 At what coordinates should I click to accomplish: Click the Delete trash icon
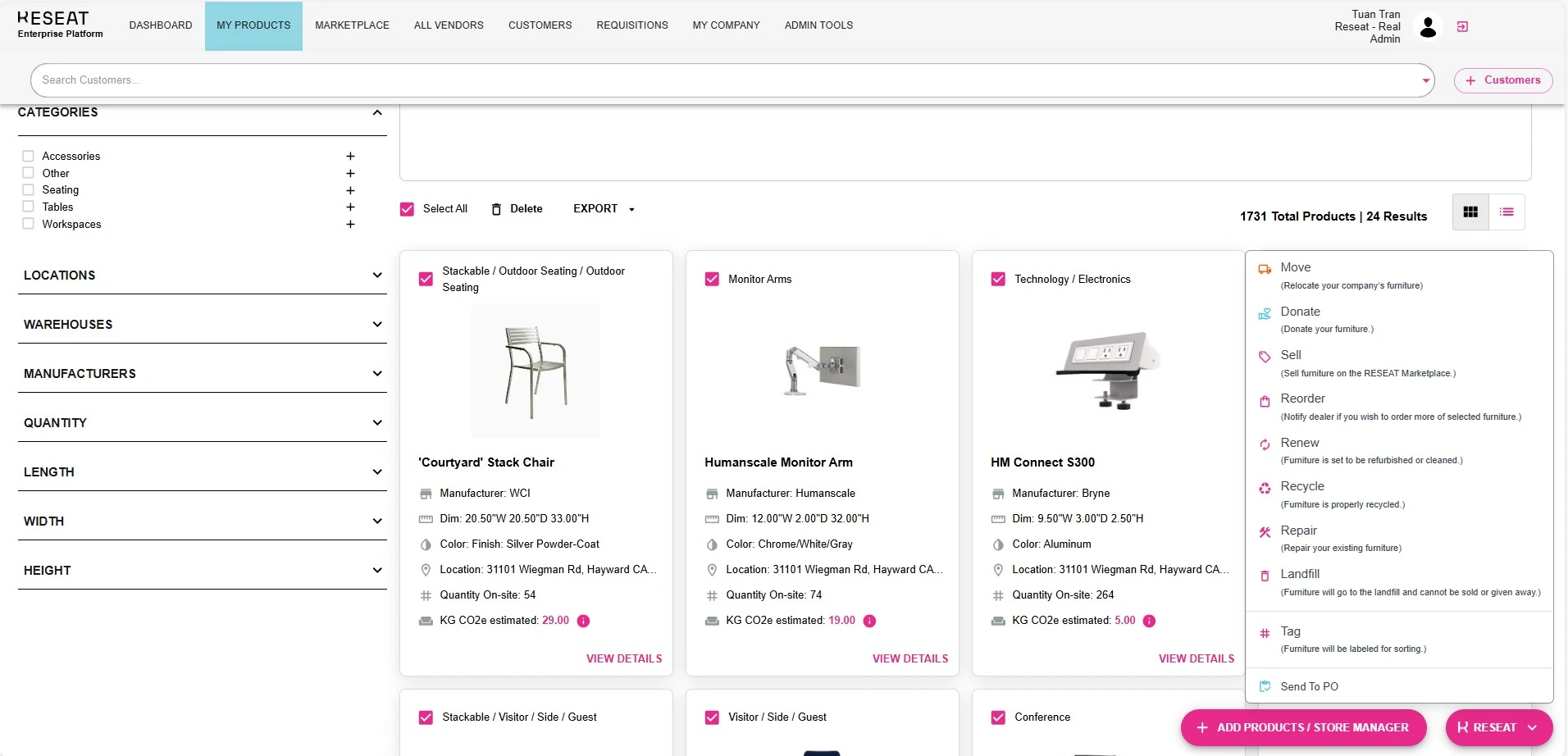click(496, 210)
